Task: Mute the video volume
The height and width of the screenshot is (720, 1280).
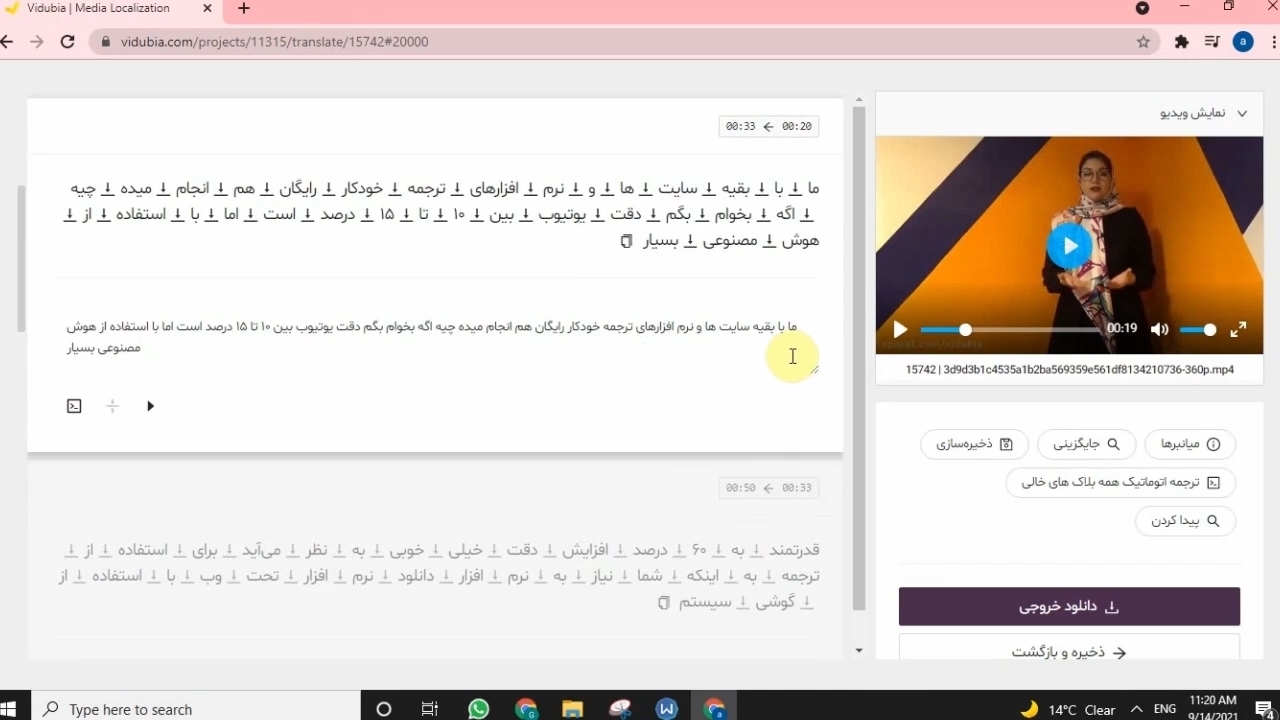Action: pos(1160,329)
